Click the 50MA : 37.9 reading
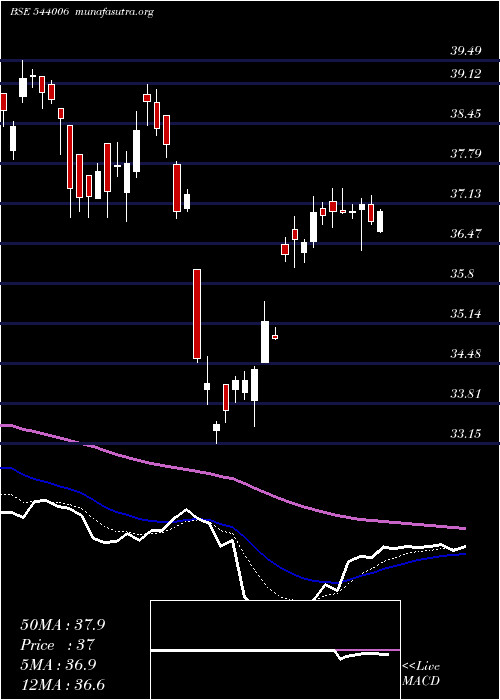500x700 pixels. pyautogui.click(x=62, y=625)
